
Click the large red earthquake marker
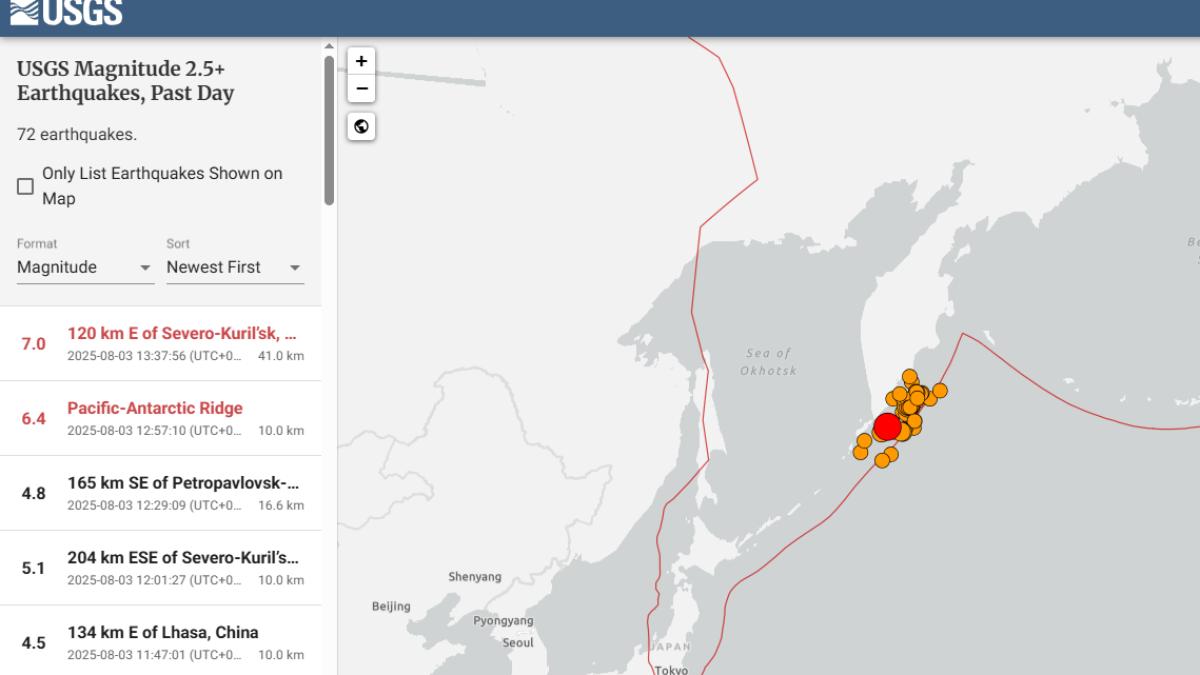[887, 427]
